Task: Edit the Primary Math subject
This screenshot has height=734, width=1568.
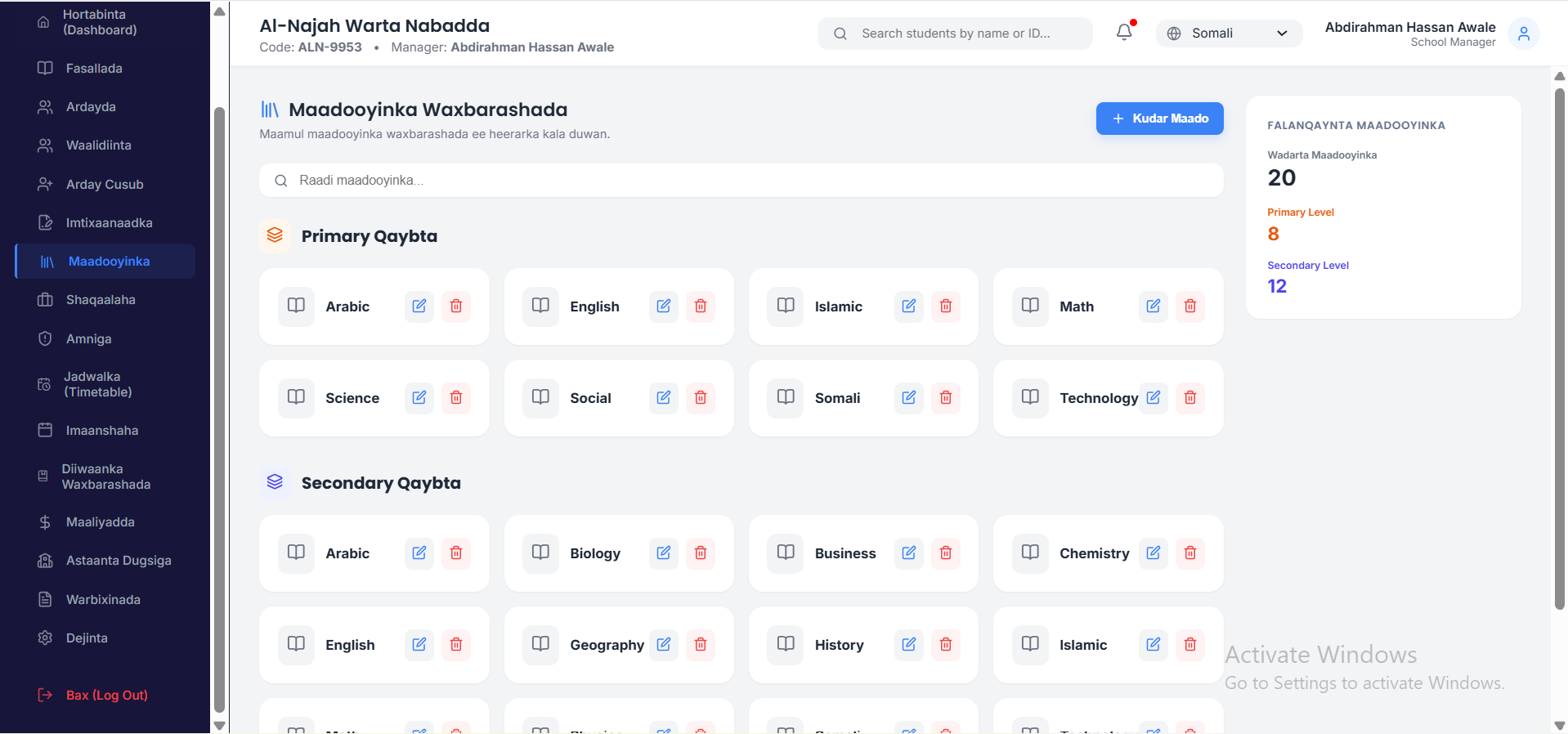Action: 1154,306
